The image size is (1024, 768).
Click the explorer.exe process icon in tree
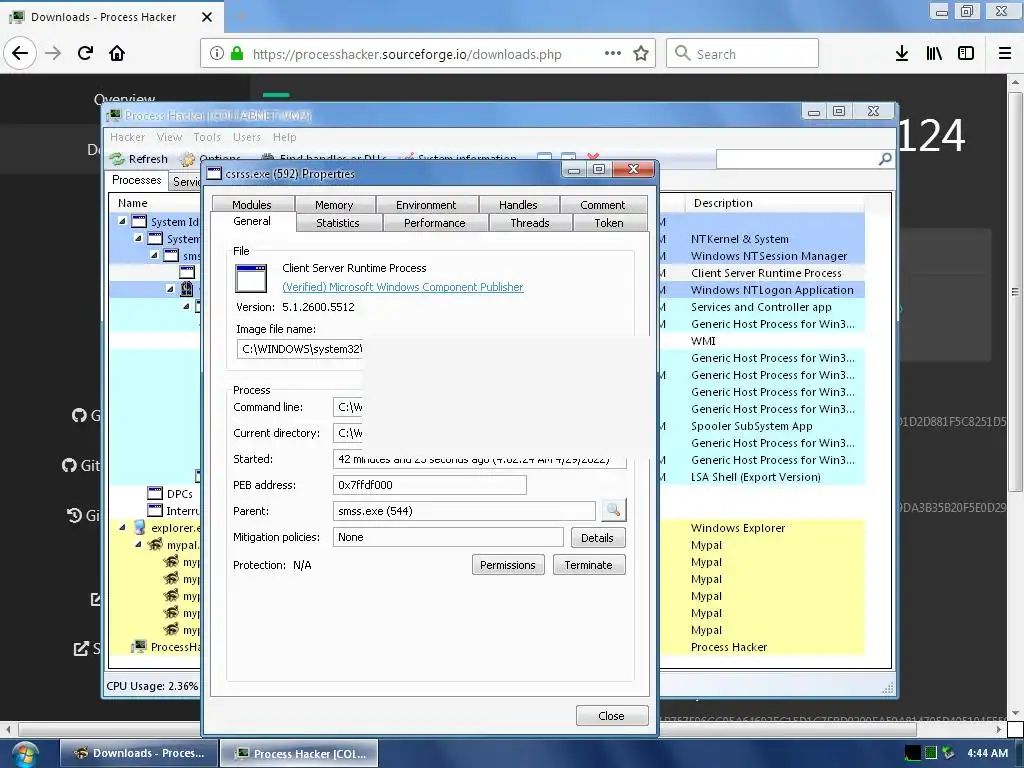coord(139,527)
